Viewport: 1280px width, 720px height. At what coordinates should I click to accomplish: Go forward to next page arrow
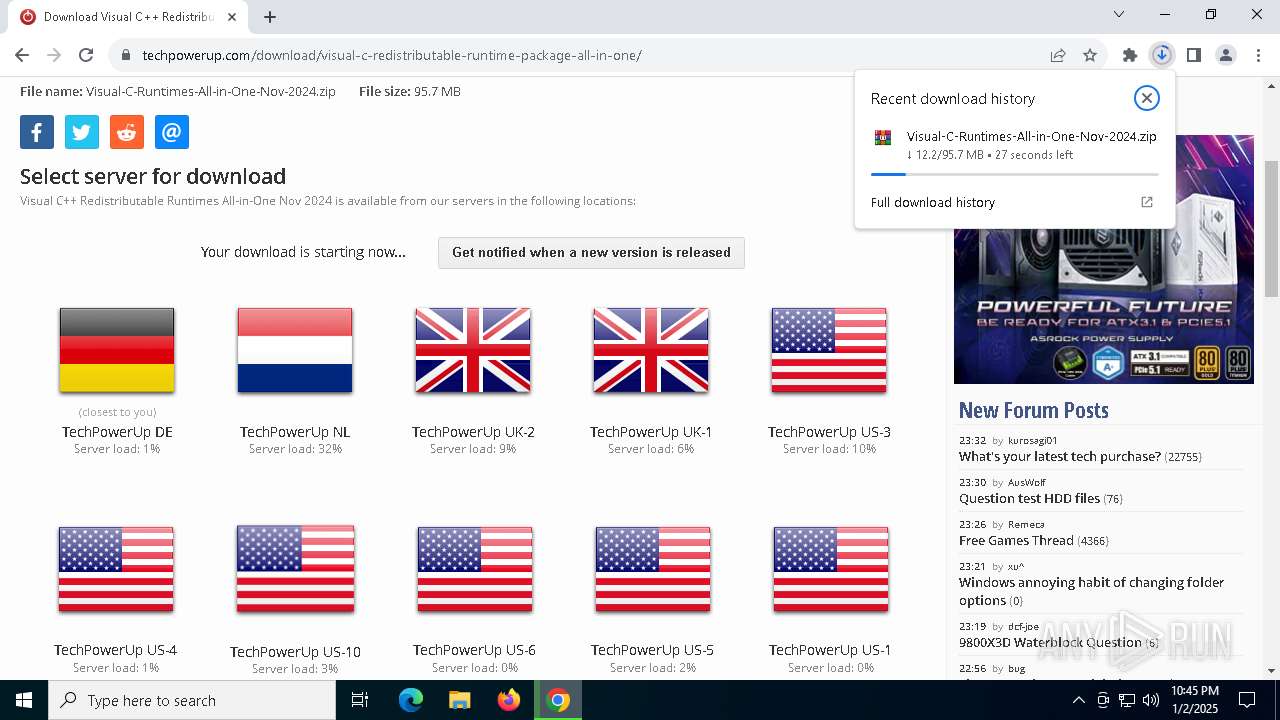54,55
